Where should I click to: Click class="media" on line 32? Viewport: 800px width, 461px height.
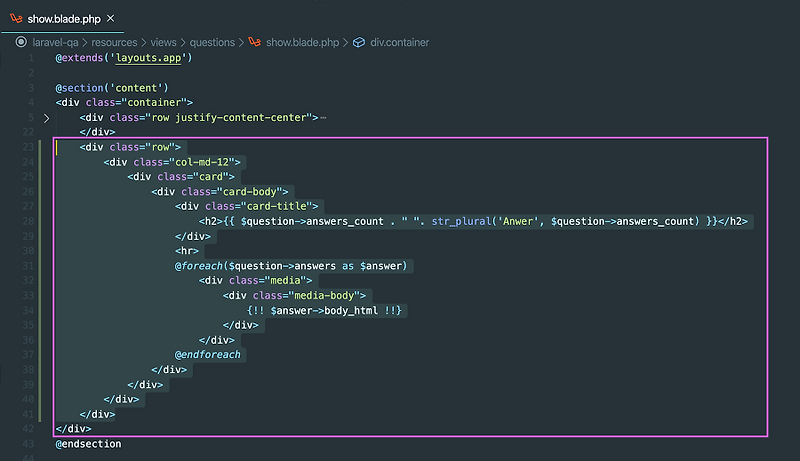[x=268, y=280]
